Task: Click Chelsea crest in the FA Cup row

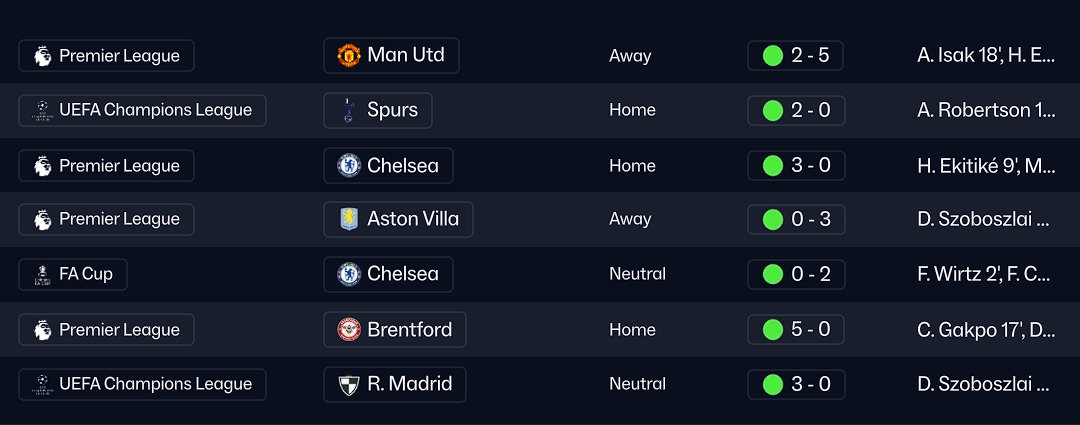Action: pyautogui.click(x=348, y=274)
